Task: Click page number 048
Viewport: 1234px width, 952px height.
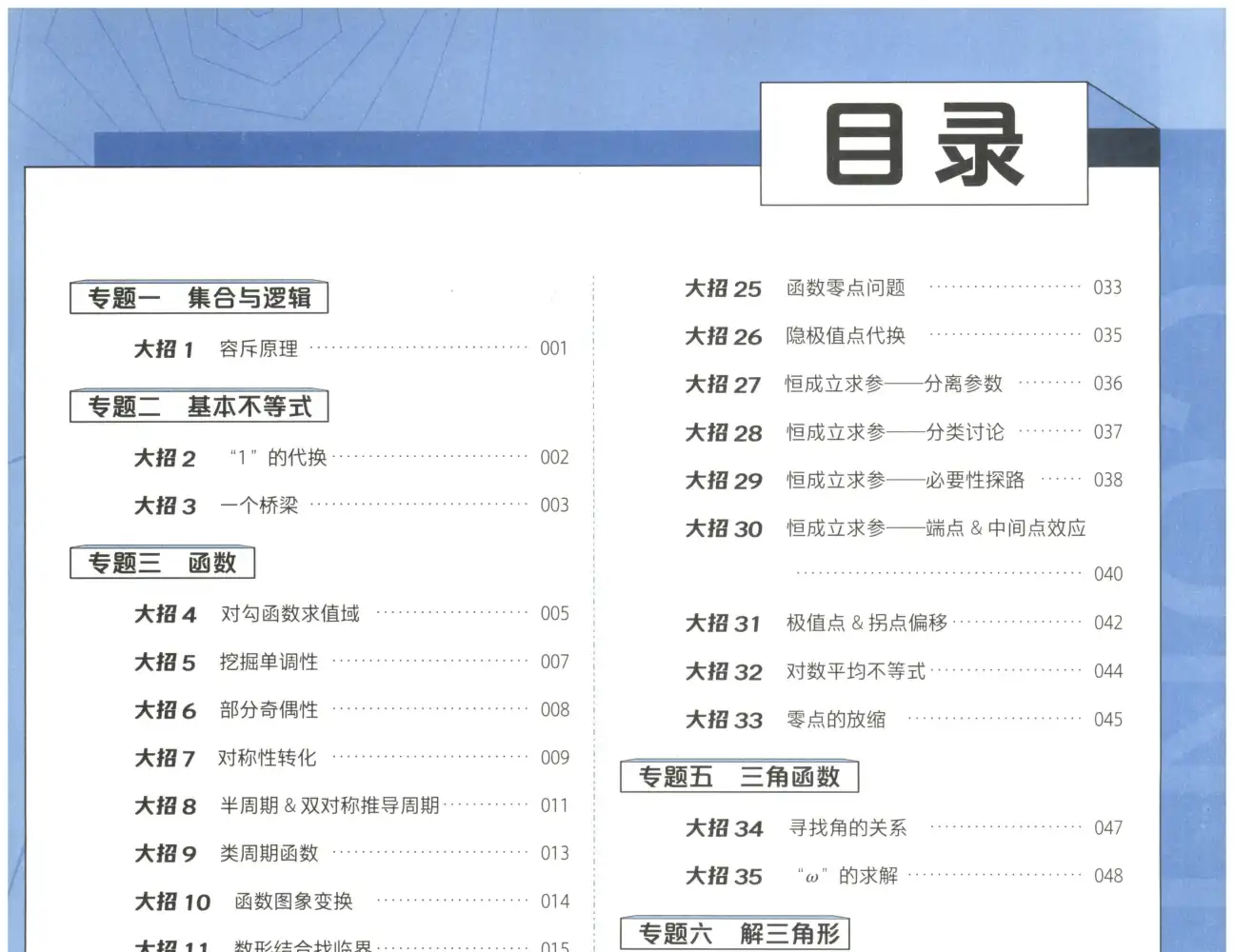Action: pyautogui.click(x=1108, y=876)
